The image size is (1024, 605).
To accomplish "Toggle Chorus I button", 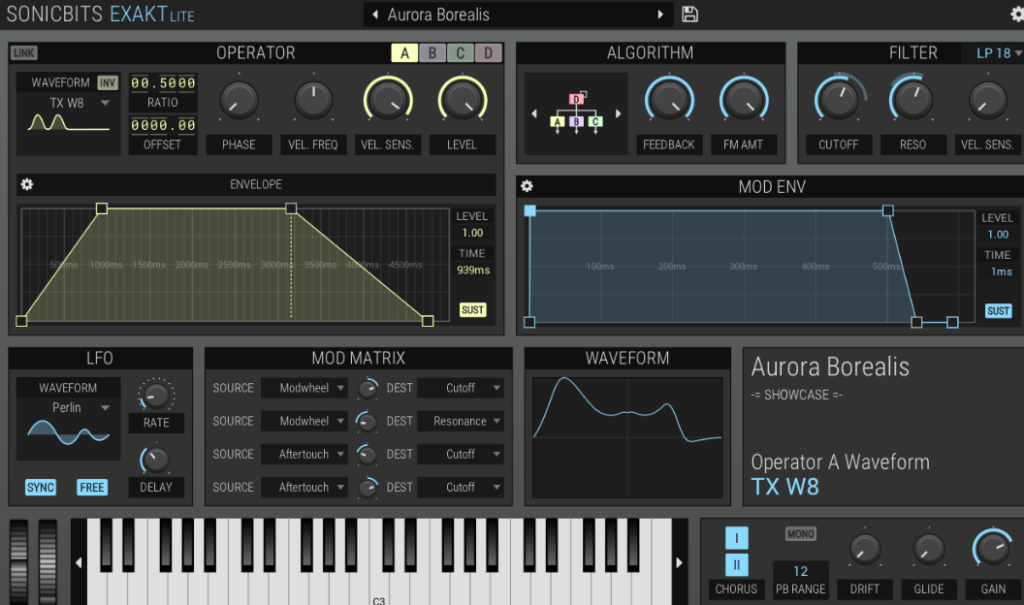I will (x=737, y=538).
